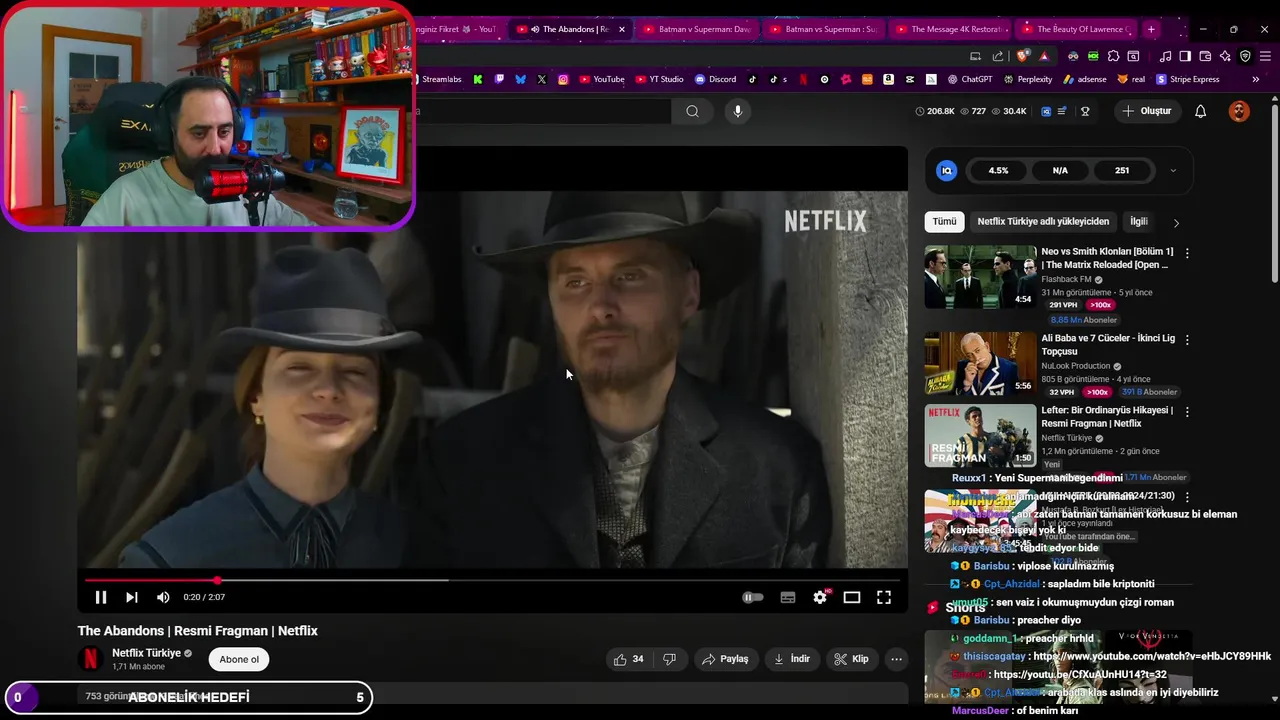
Task: Click the Netflix channel avatar
Action: coord(91,659)
